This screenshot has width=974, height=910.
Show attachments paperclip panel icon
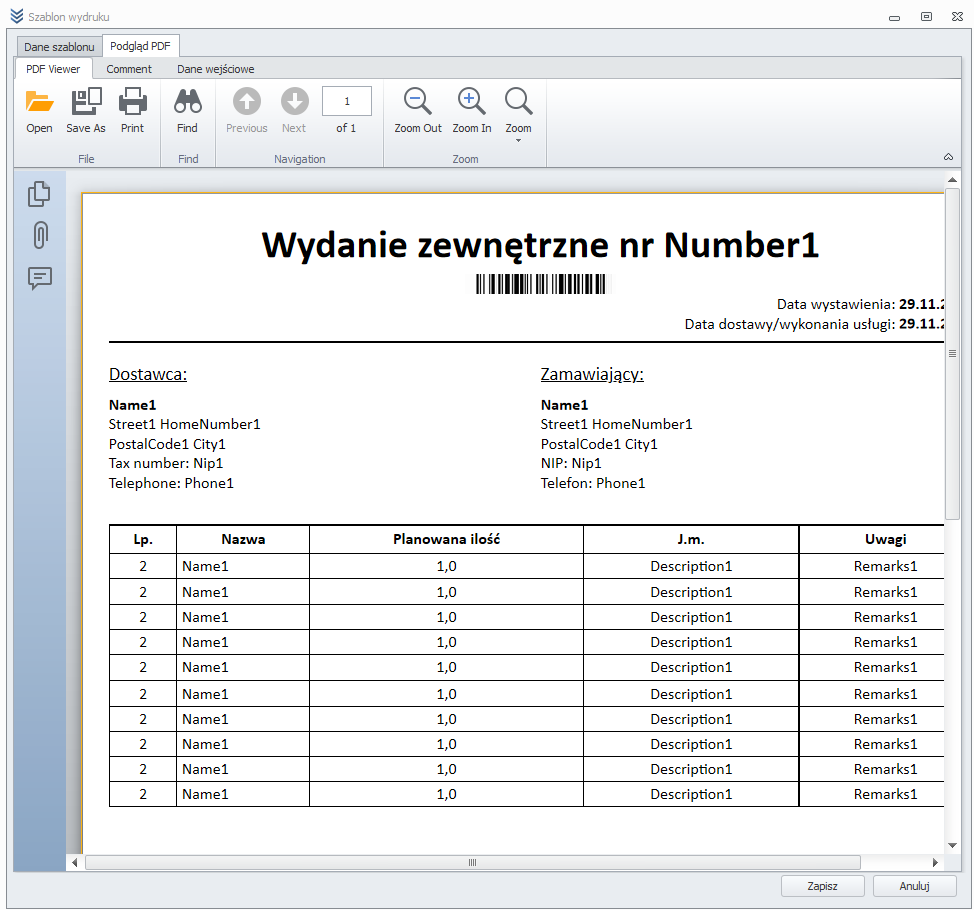(40, 235)
